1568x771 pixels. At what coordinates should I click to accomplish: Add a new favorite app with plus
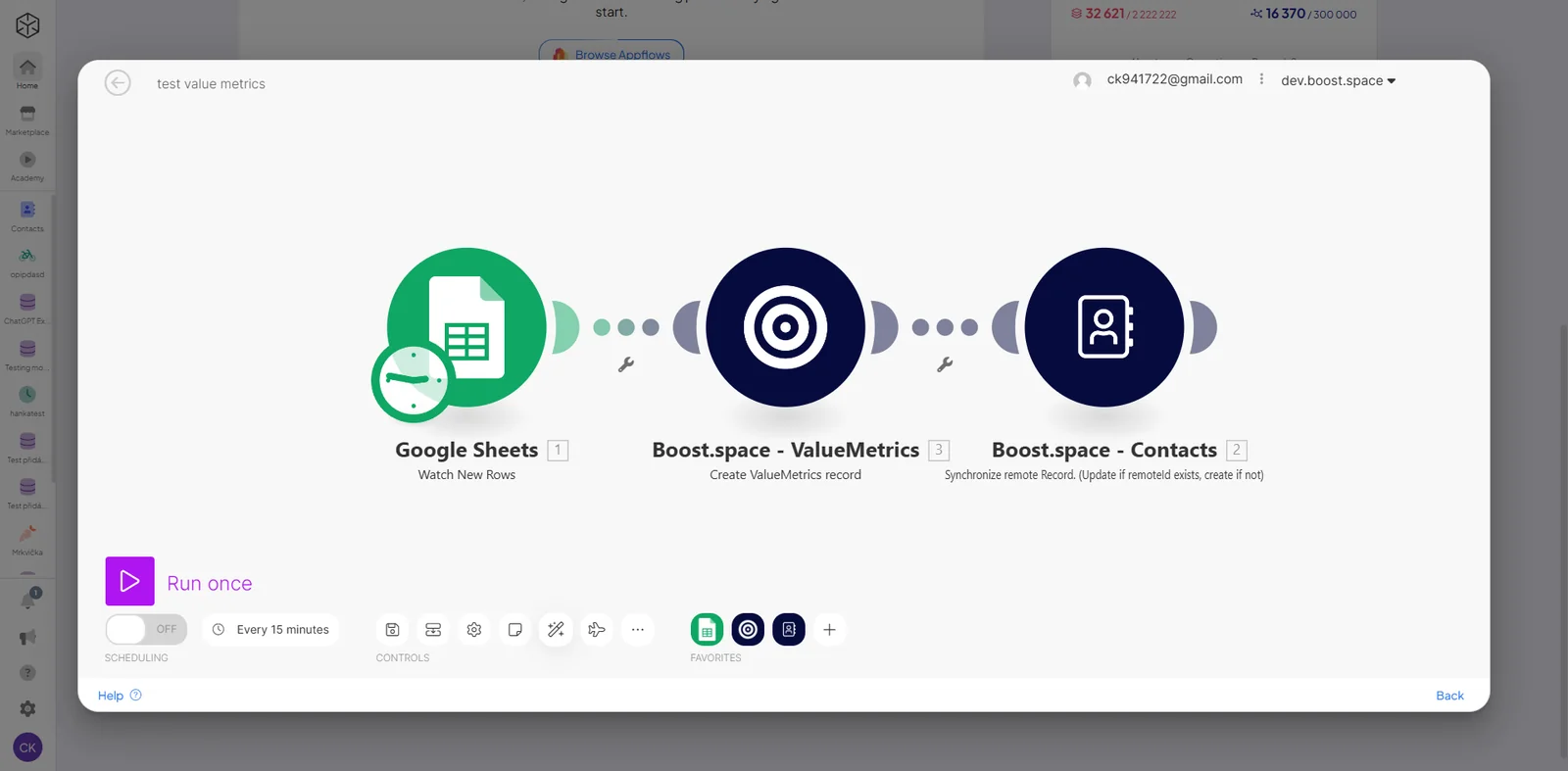tap(829, 630)
